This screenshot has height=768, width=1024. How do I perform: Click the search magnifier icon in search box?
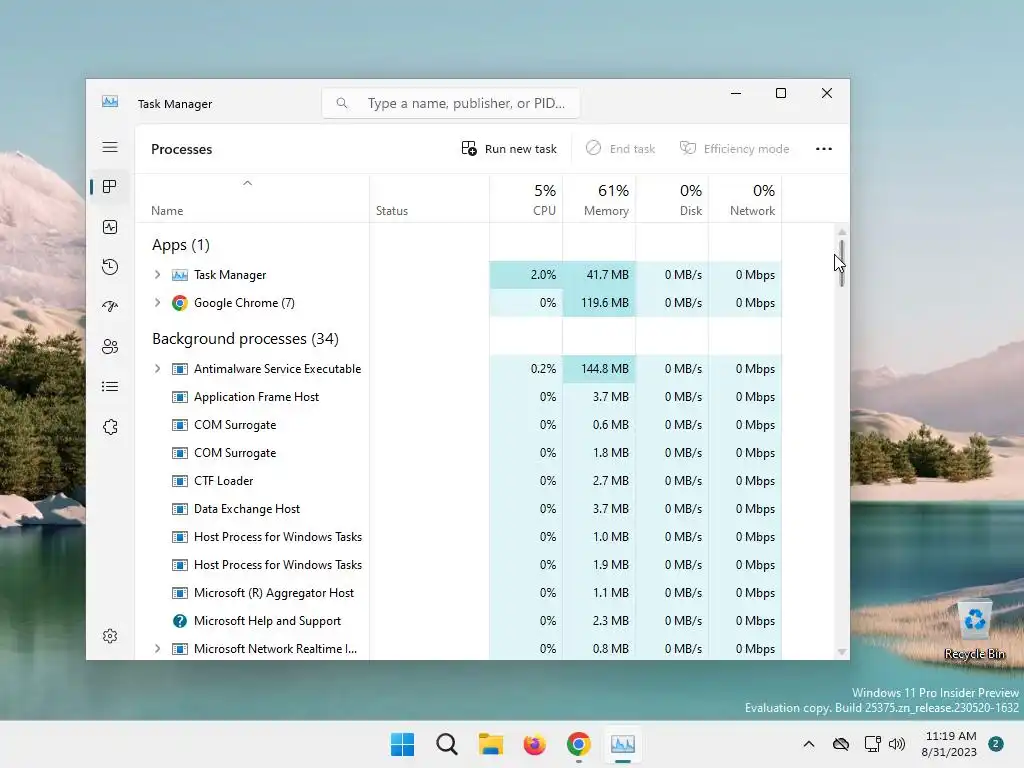click(342, 103)
